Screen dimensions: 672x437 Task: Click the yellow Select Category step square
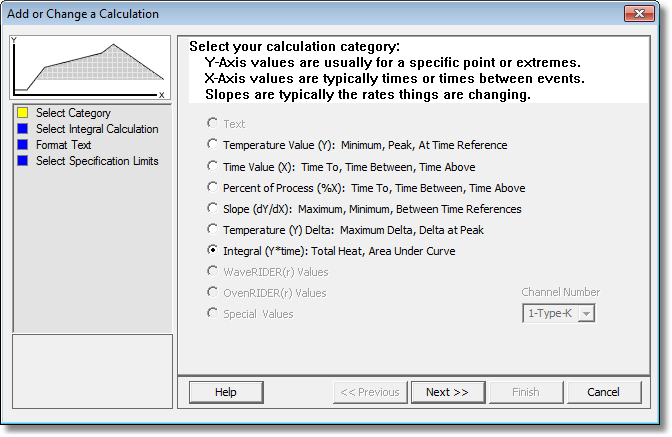click(23, 113)
